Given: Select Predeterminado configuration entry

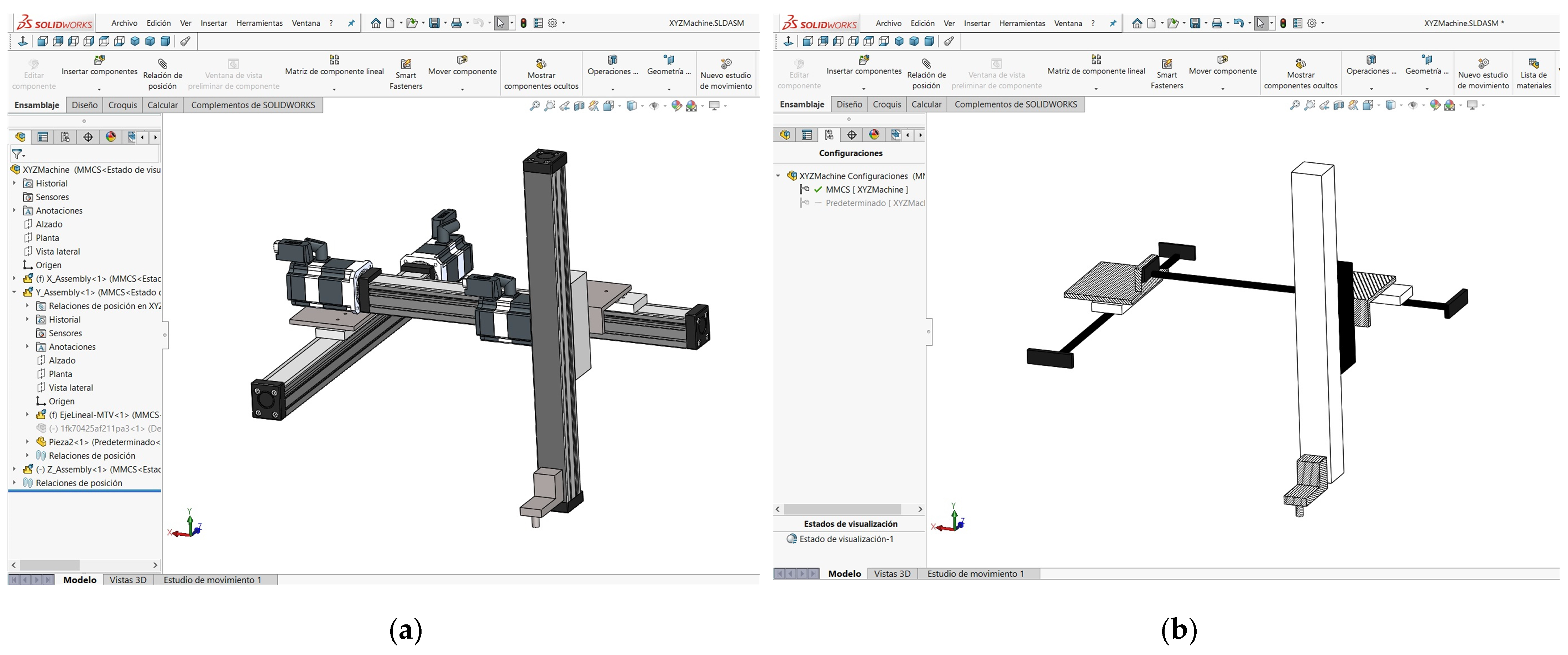Looking at the screenshot, I should (873, 203).
